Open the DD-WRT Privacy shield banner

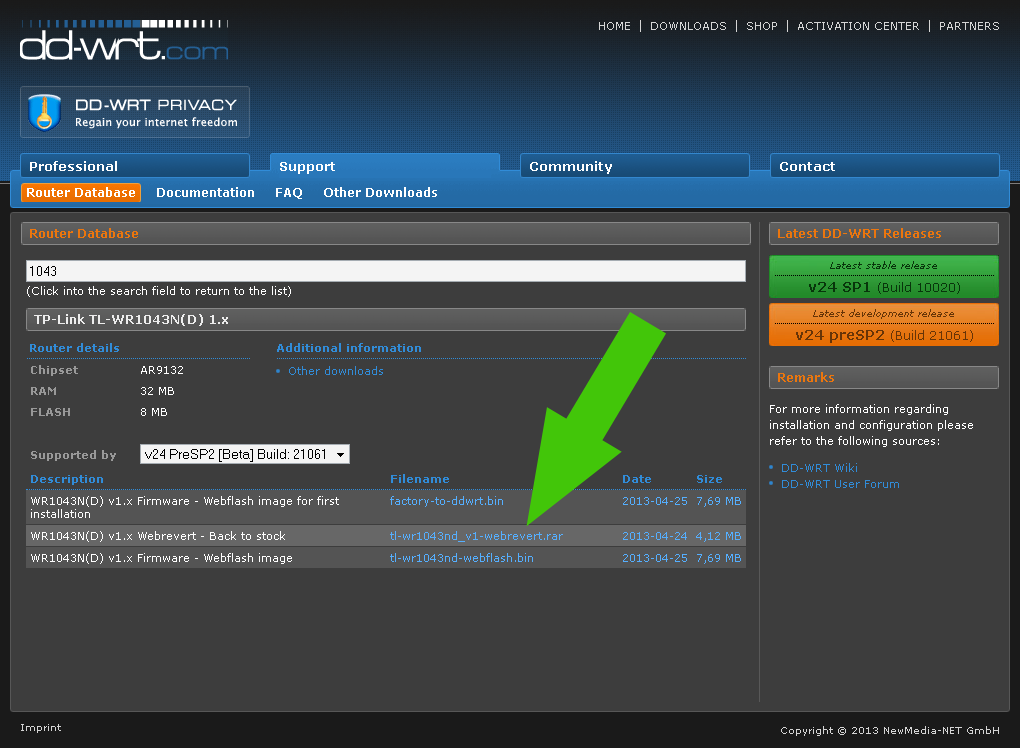coord(135,112)
